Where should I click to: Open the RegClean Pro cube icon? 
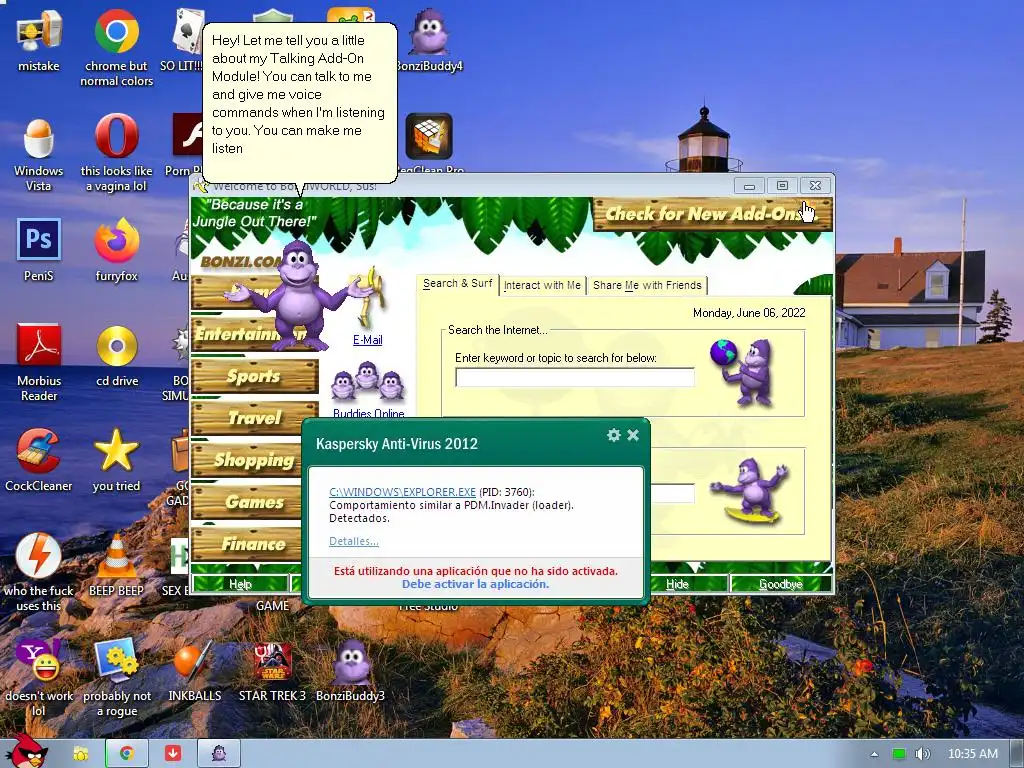[x=428, y=136]
